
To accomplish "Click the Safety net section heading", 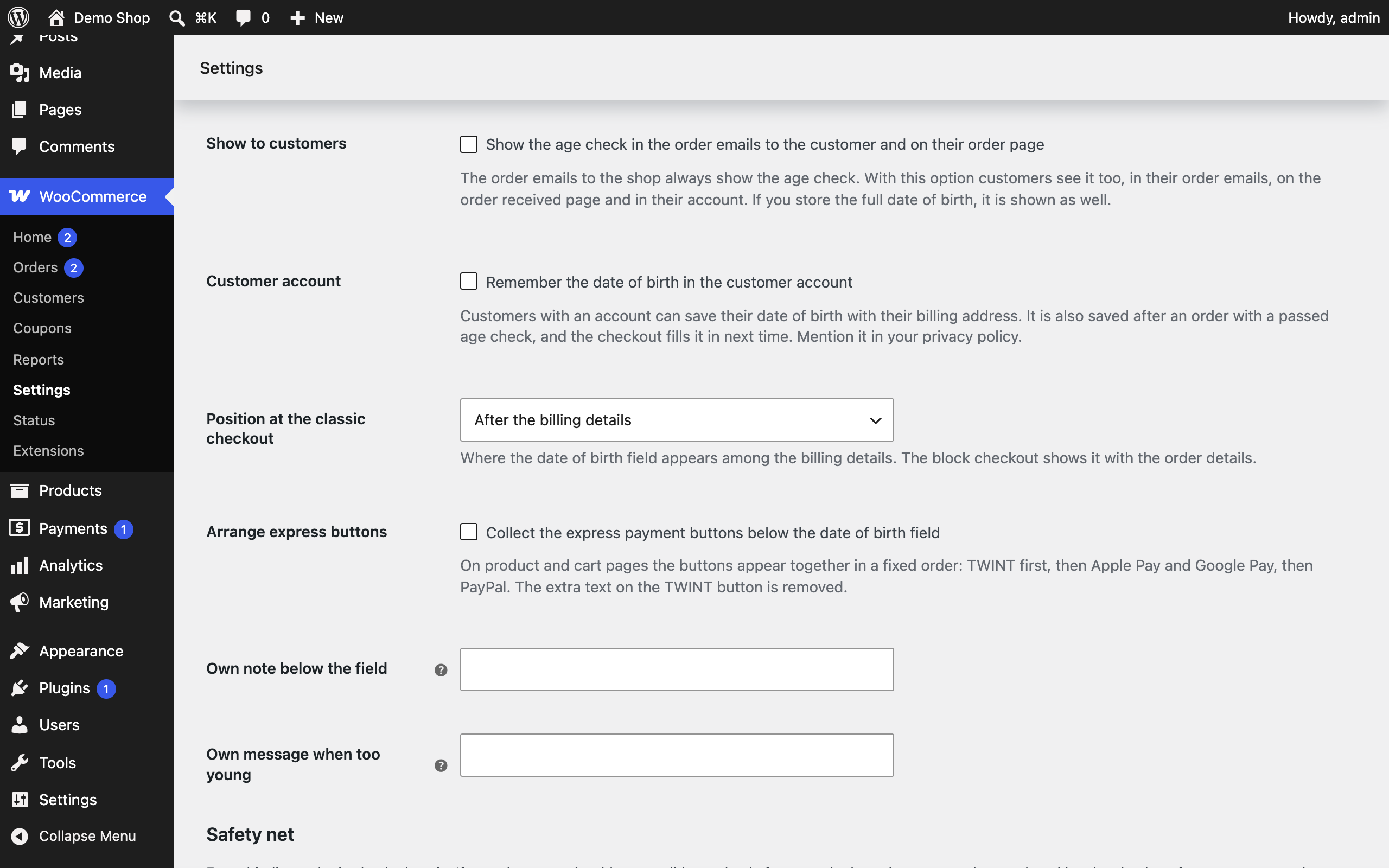I will point(250,834).
